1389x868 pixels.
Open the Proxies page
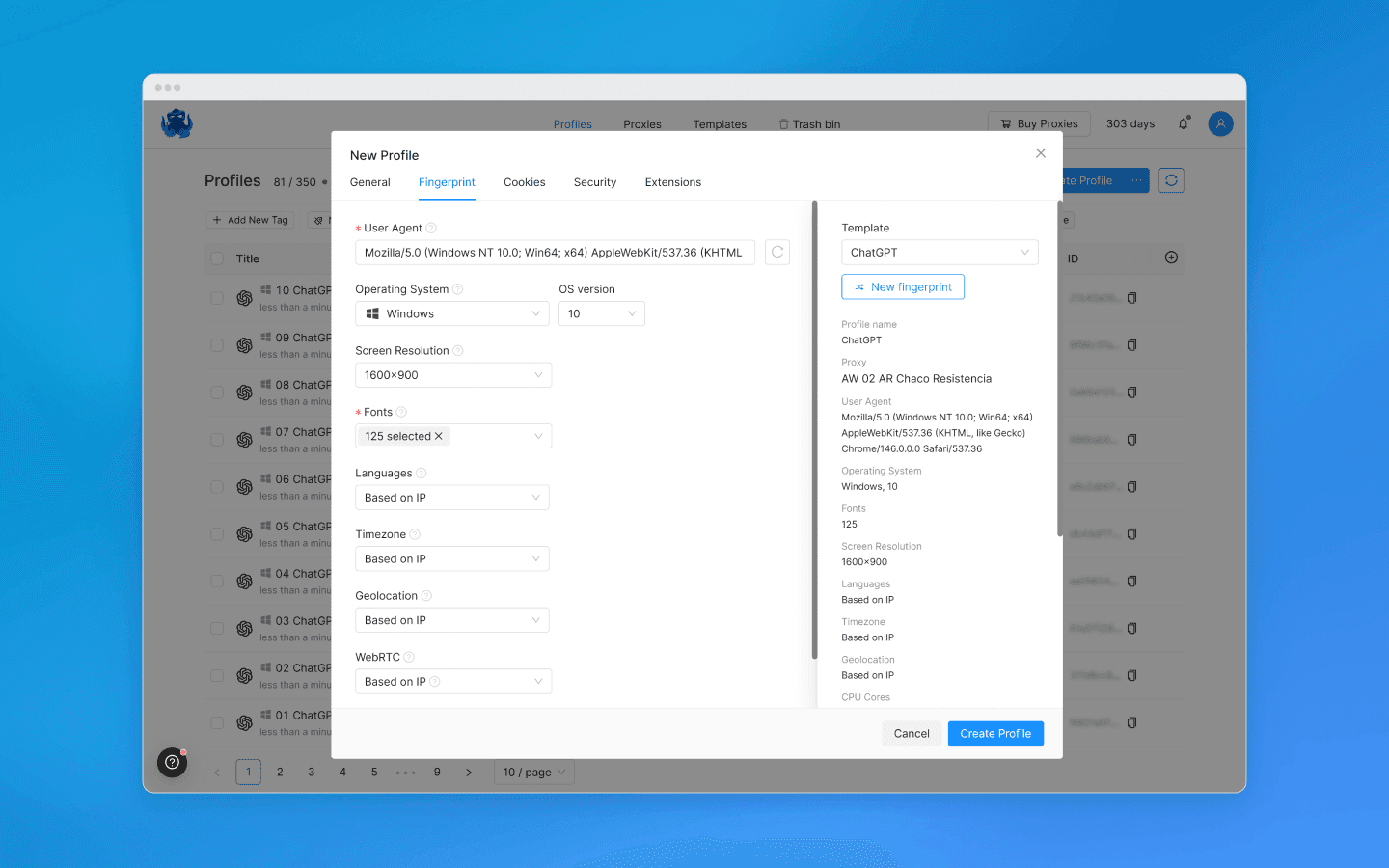coord(642,124)
